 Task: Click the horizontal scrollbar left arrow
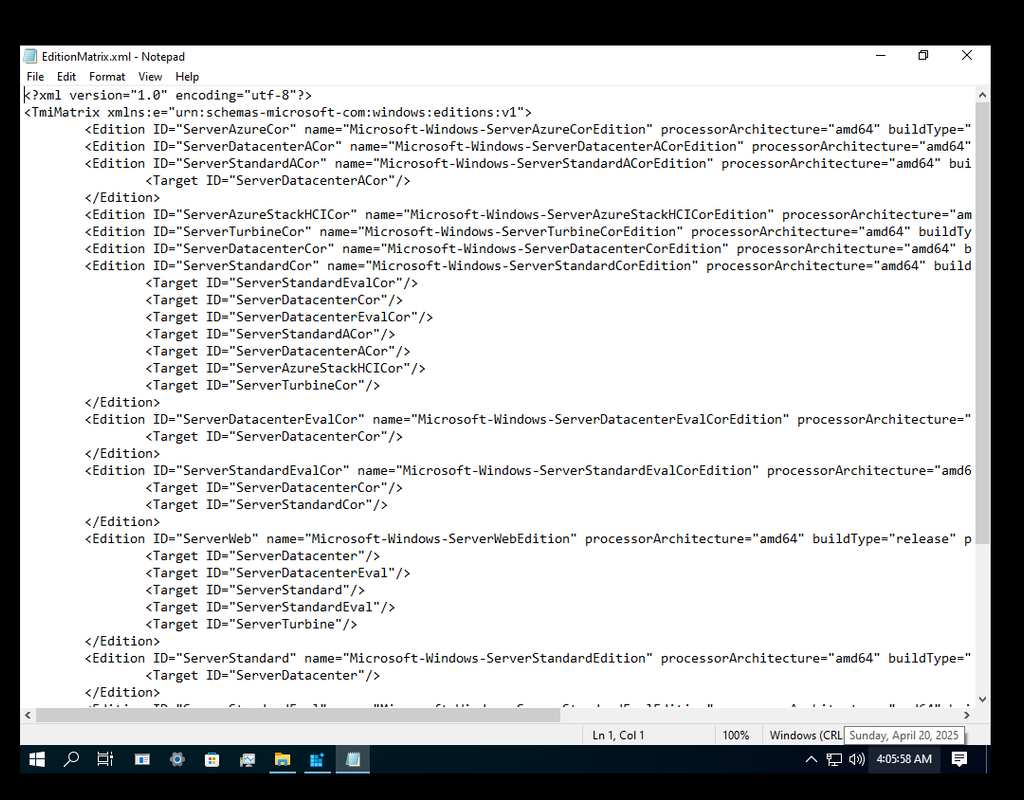28,715
